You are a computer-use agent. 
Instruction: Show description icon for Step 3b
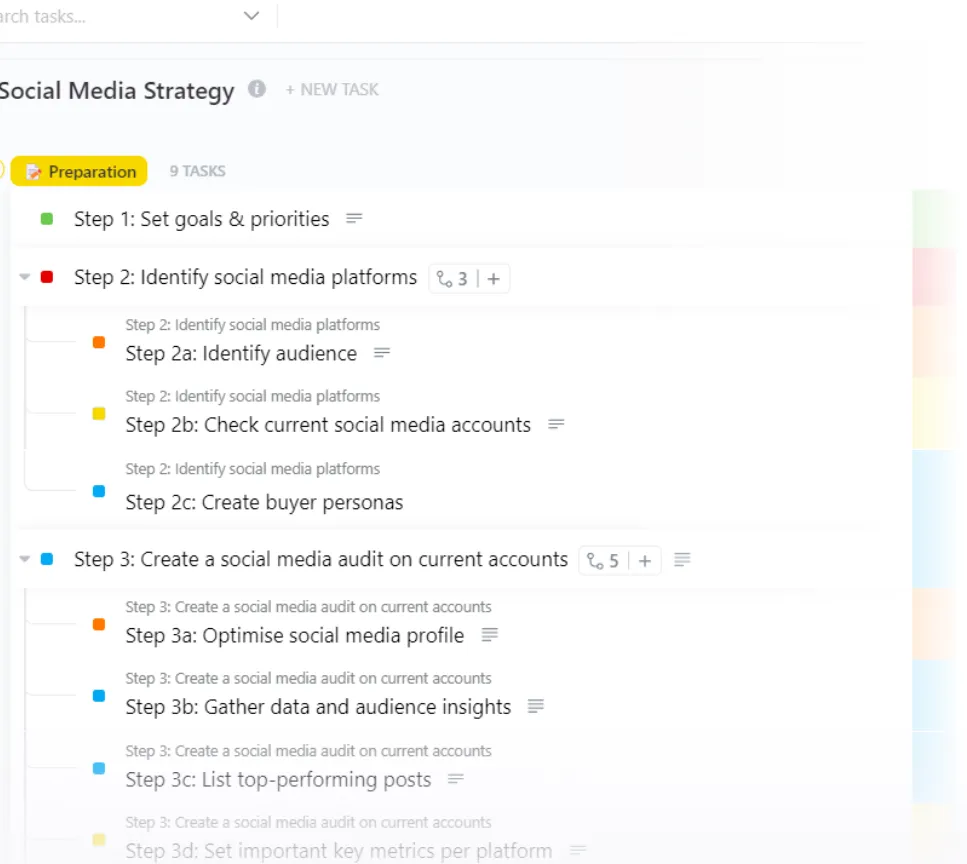coord(536,706)
